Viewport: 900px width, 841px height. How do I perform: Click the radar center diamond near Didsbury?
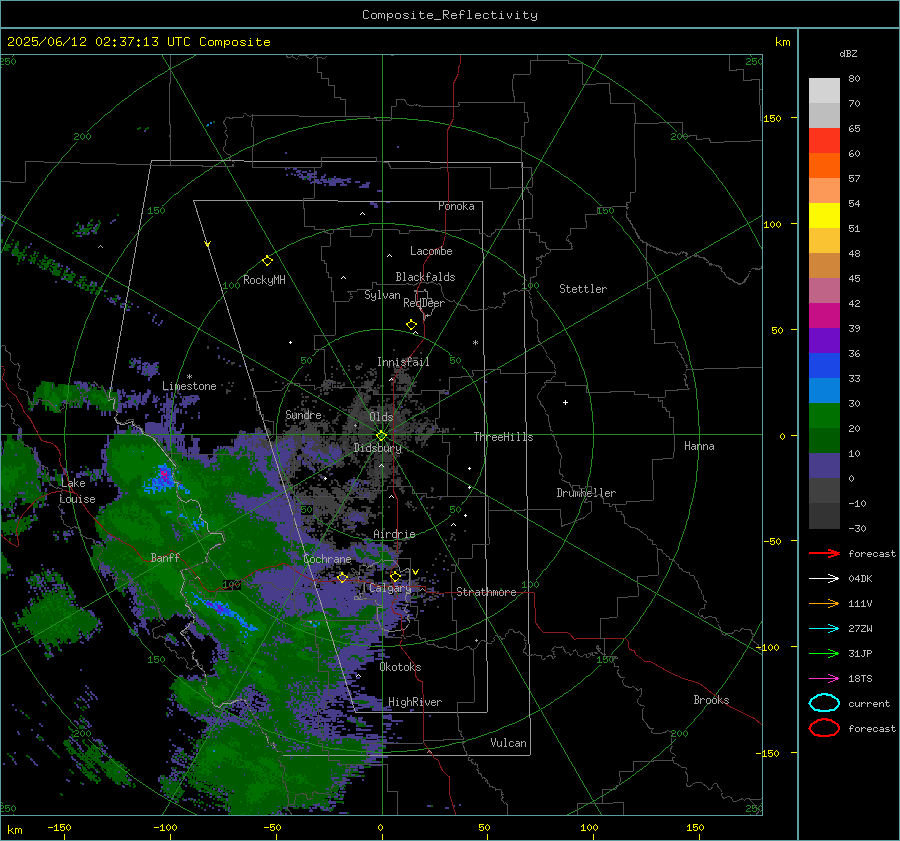381,436
